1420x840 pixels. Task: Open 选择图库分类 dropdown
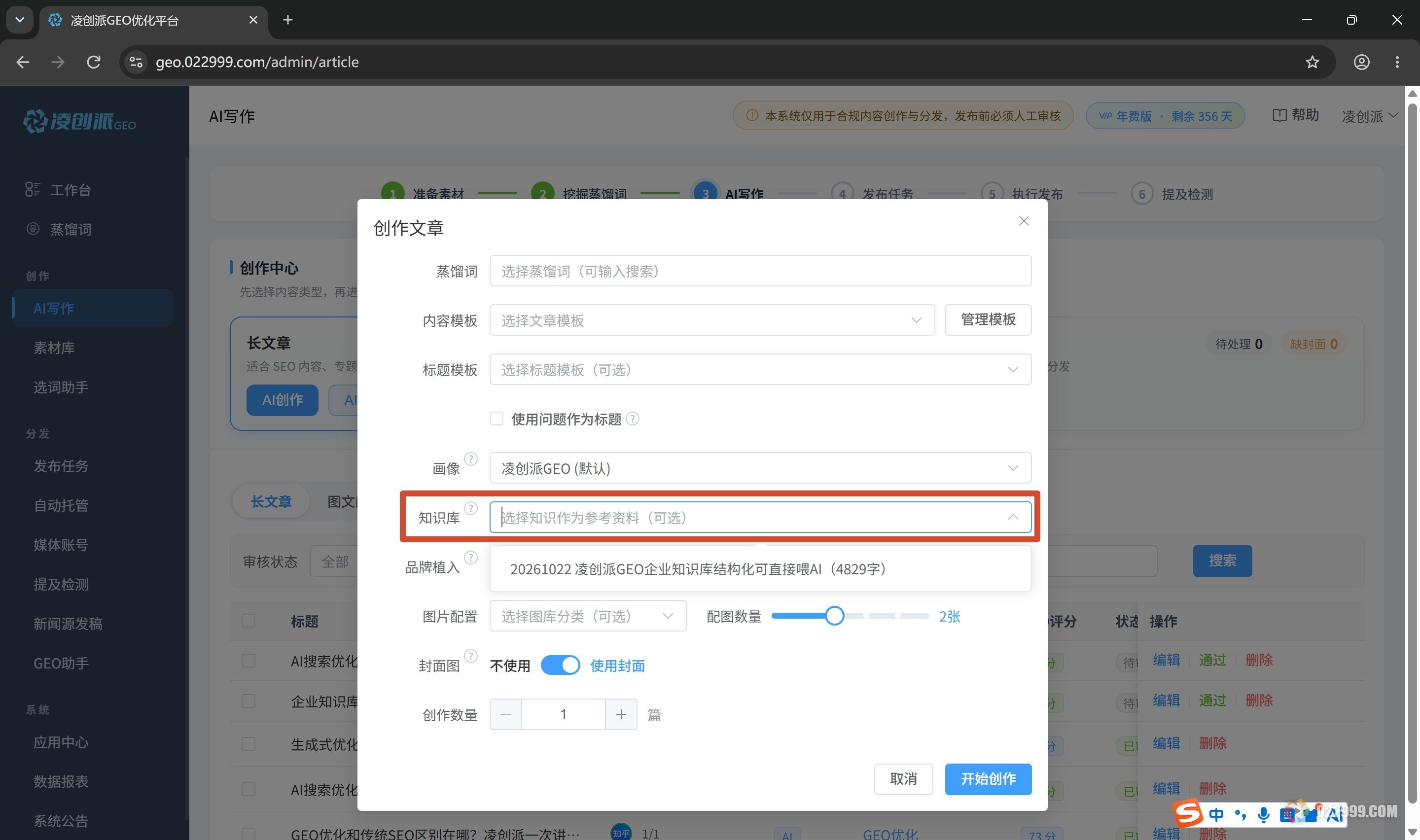point(587,616)
